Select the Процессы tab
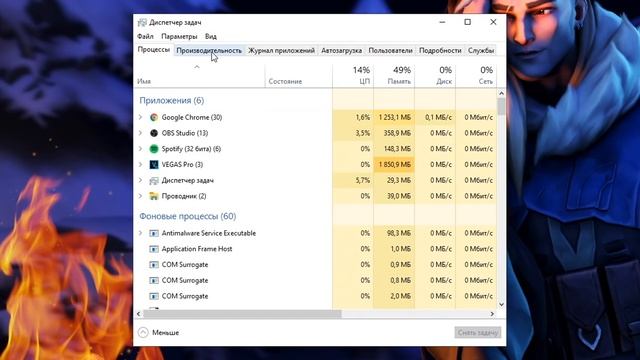This screenshot has height=360, width=640. click(153, 49)
